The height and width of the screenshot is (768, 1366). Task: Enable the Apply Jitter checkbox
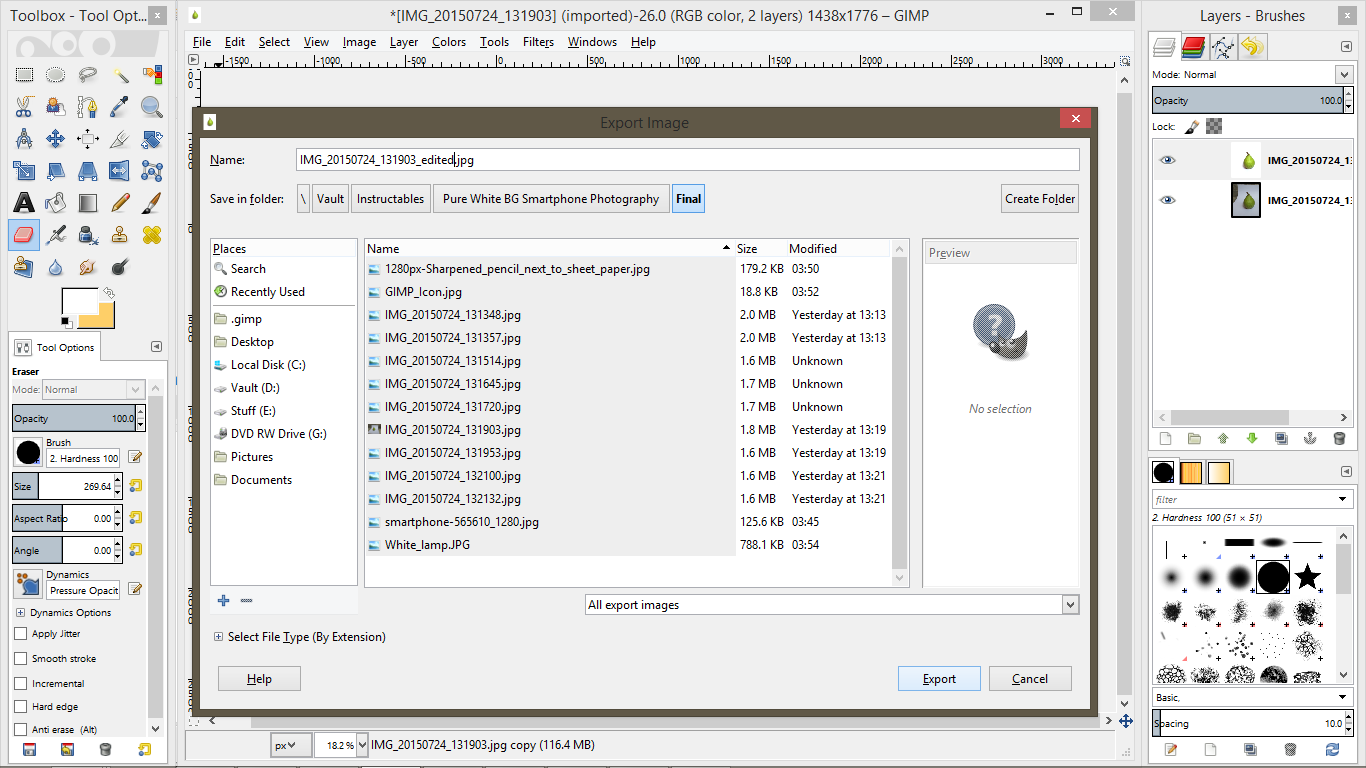coord(21,633)
